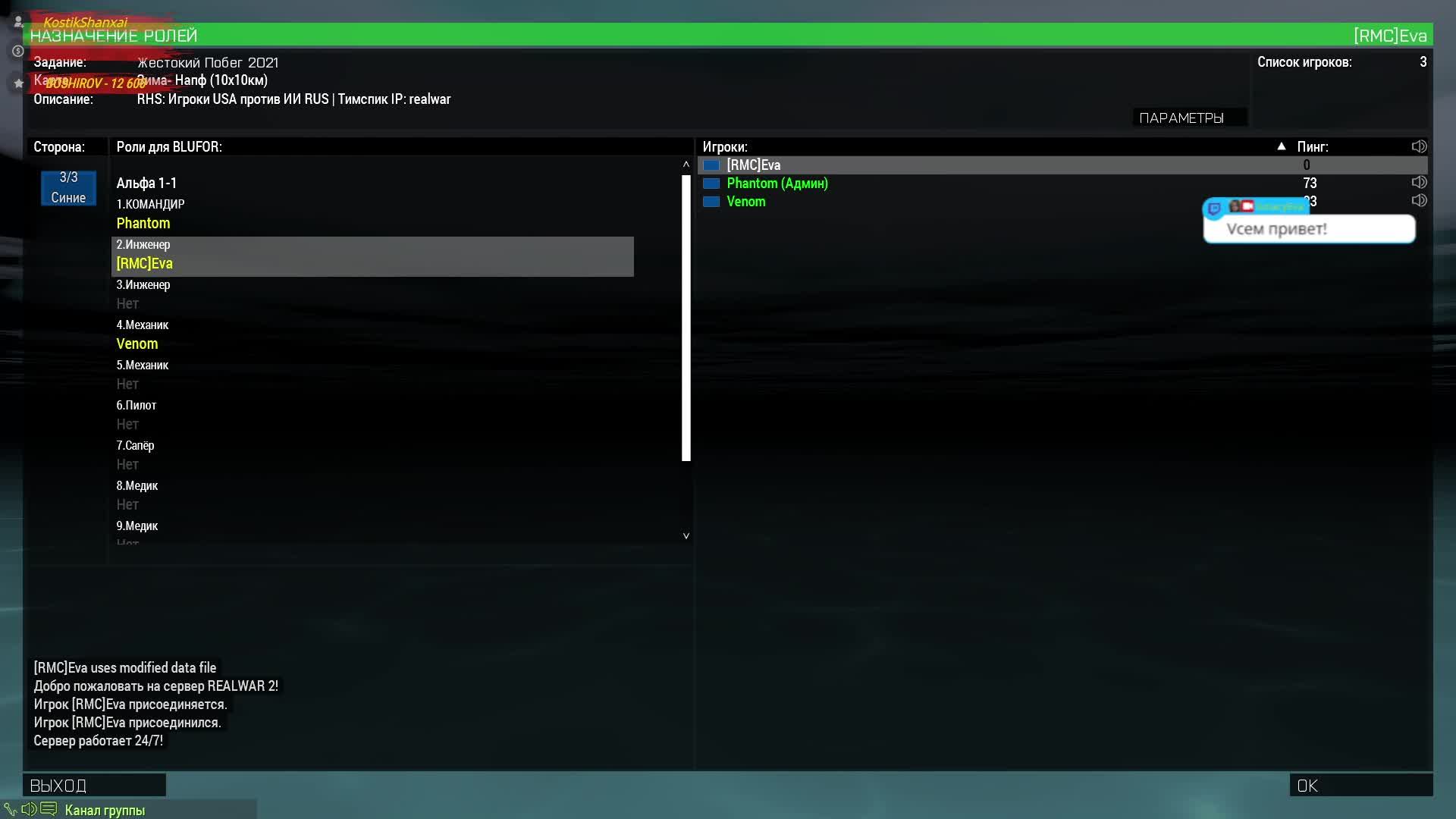Click the chat bubble icon in channel bar
Screen dimensions: 1456x819
tap(49, 809)
